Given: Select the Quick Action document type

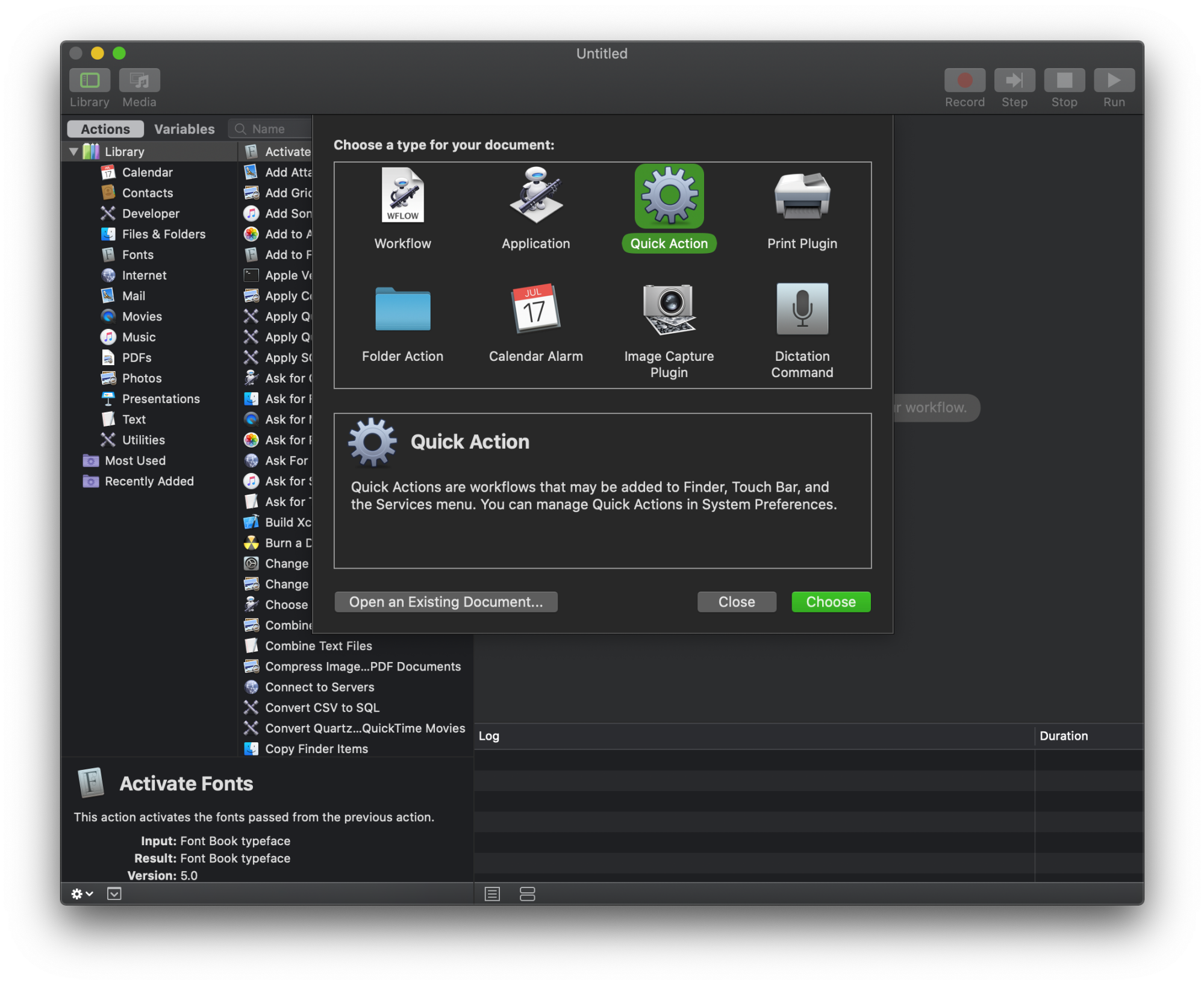Looking at the screenshot, I should tap(669, 208).
